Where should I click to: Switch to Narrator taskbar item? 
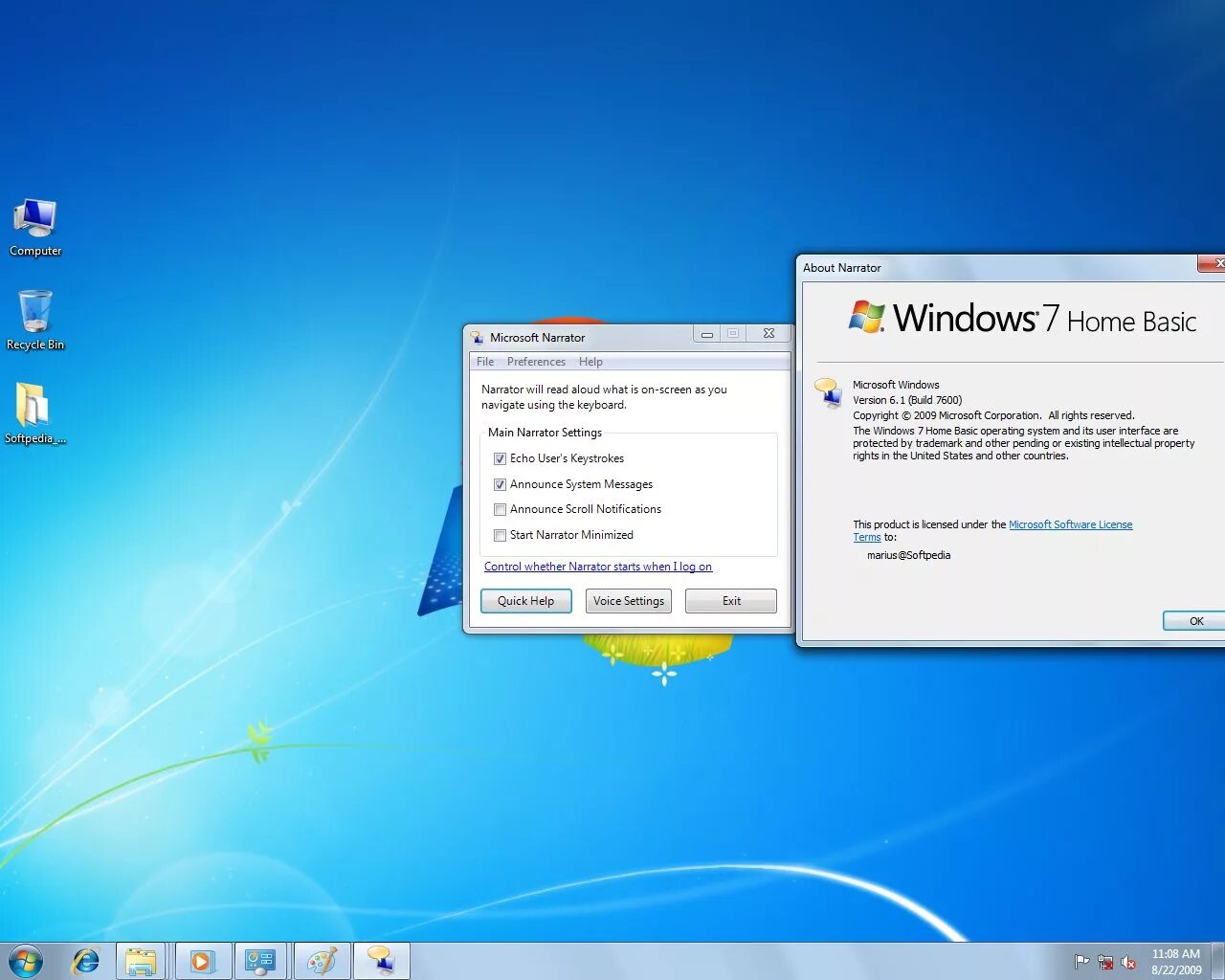[382, 961]
